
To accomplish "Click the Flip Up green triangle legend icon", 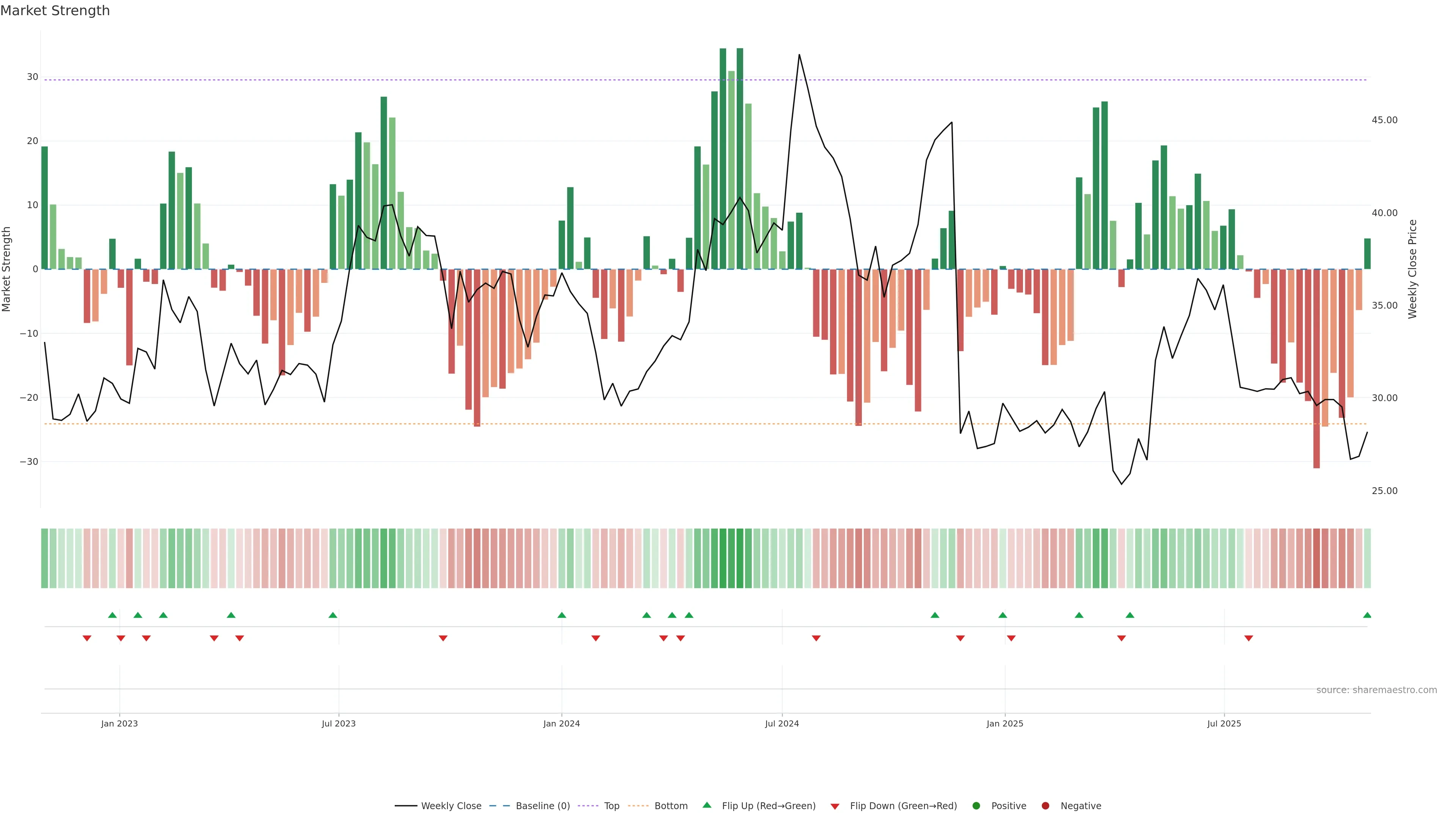I will pyautogui.click(x=706, y=805).
